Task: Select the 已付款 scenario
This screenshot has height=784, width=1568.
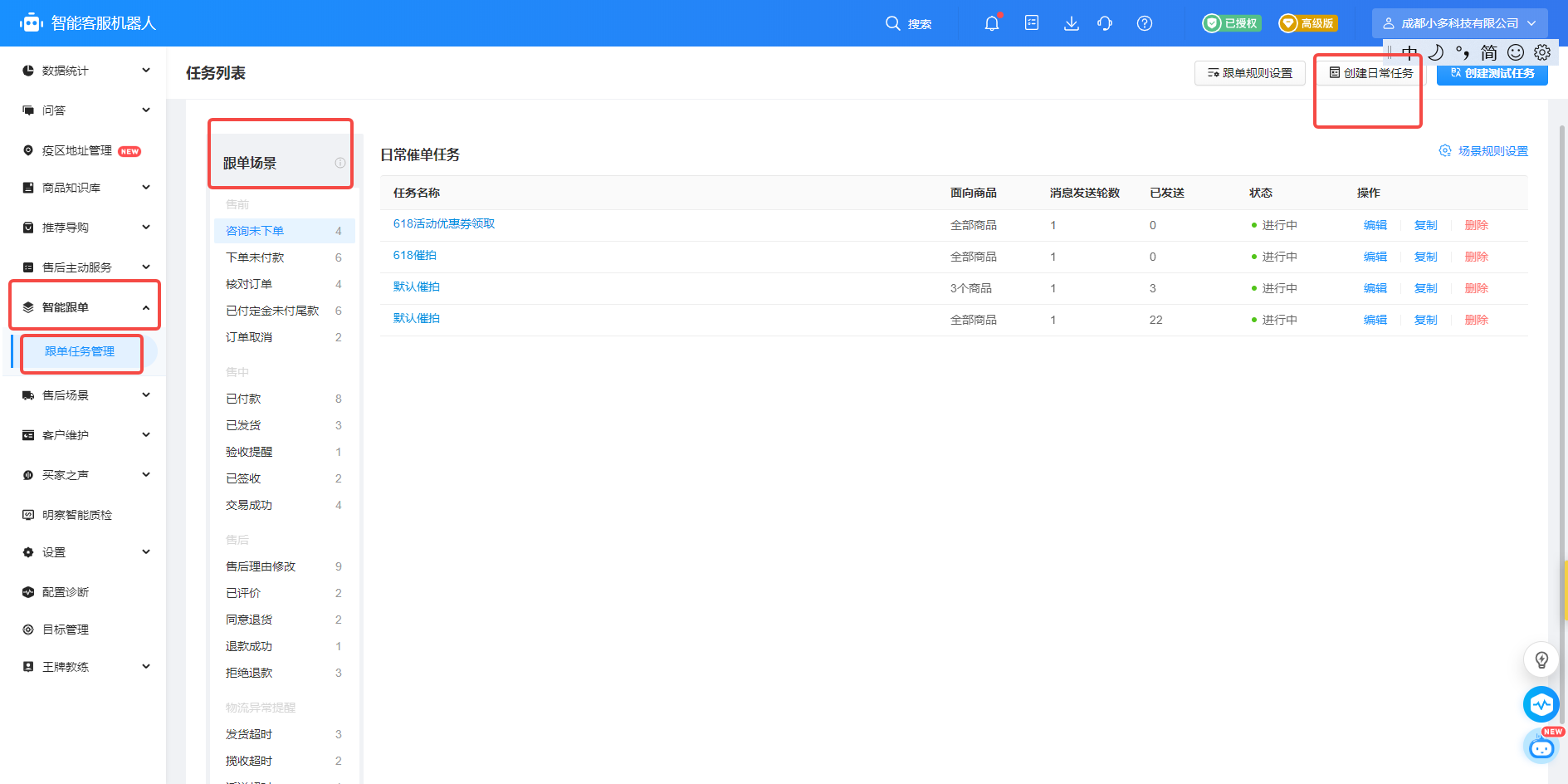Action: coord(285,399)
